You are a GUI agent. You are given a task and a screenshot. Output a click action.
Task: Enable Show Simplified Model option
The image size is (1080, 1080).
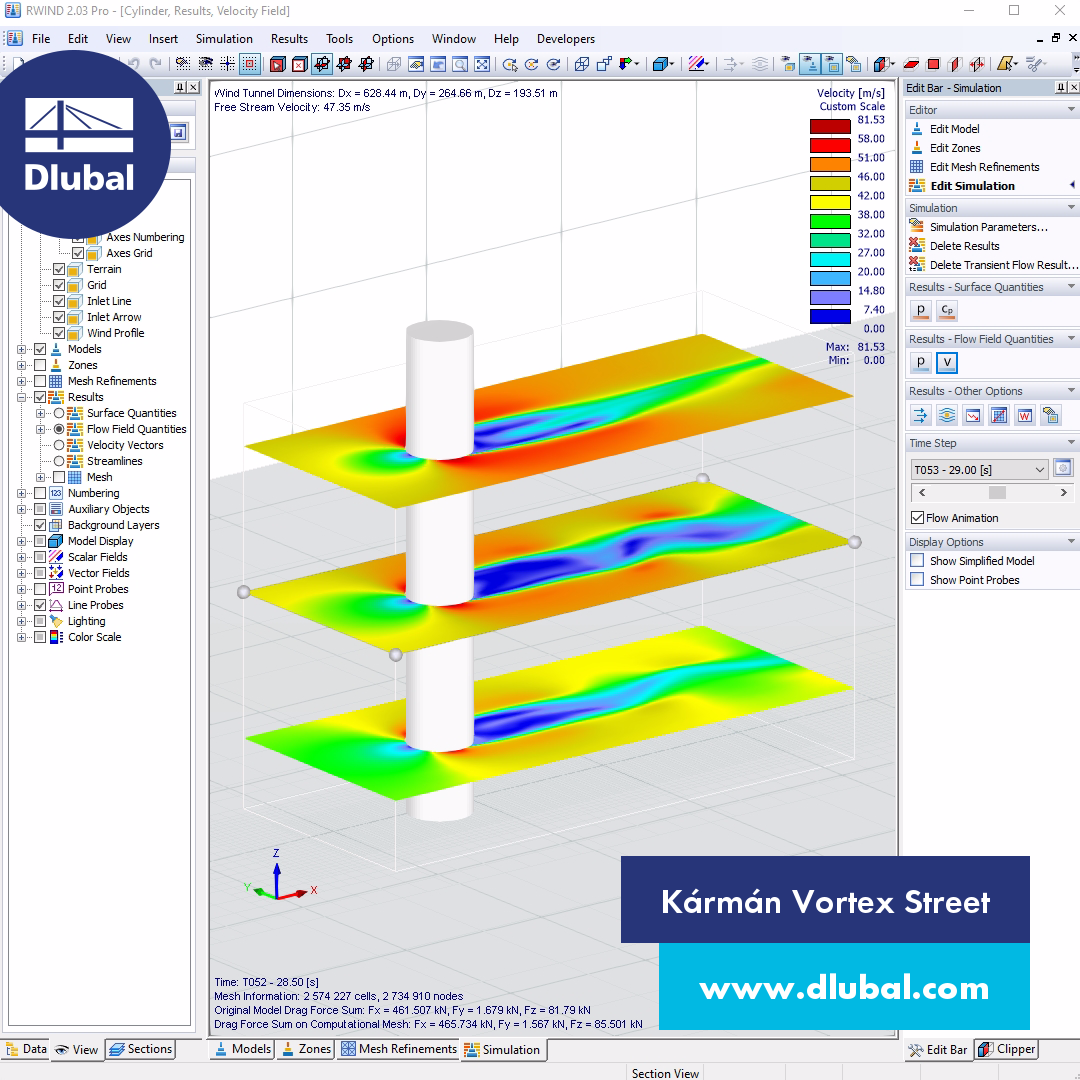[916, 560]
